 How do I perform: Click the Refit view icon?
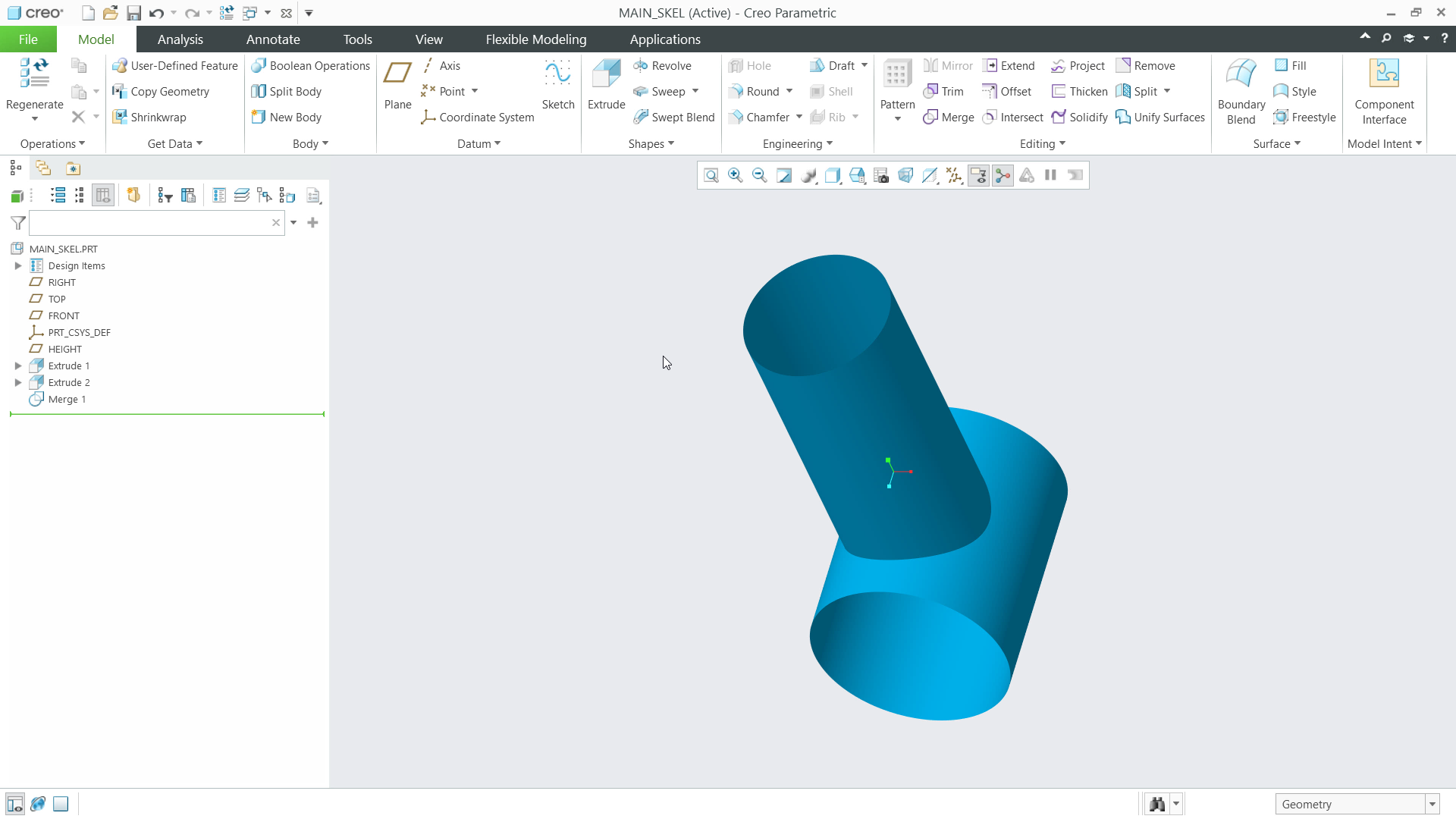(711, 175)
